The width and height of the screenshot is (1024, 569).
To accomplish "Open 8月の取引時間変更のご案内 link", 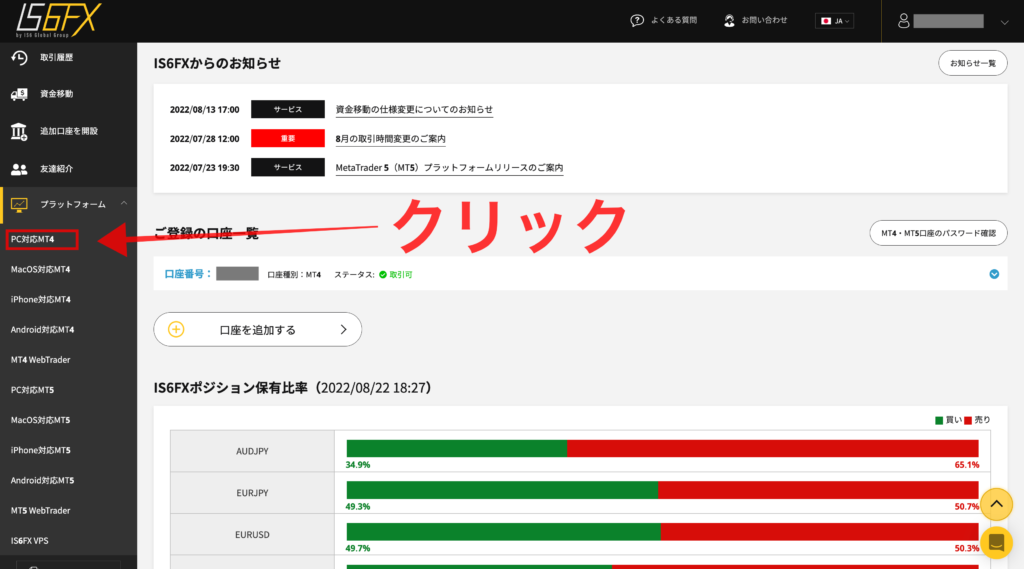I will (391, 138).
